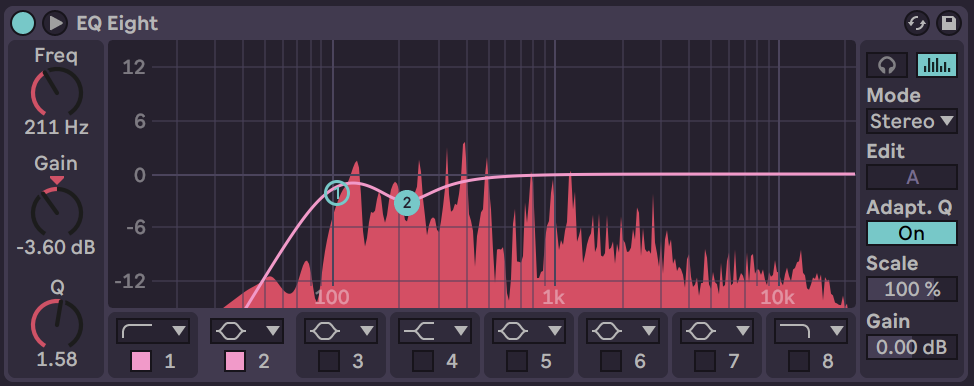Click the save preset disk icon
This screenshot has width=974, height=386.
pyautogui.click(x=948, y=24)
